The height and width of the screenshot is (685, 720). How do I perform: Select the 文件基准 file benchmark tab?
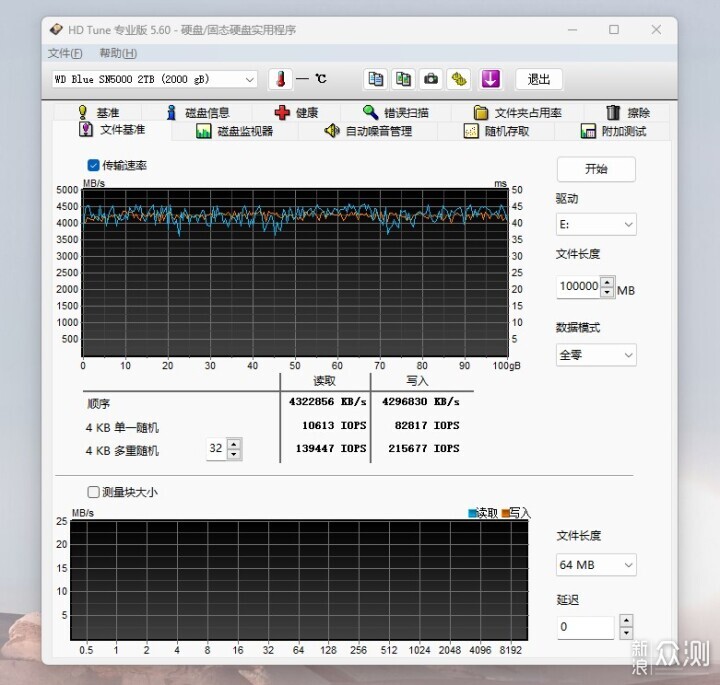[112, 130]
